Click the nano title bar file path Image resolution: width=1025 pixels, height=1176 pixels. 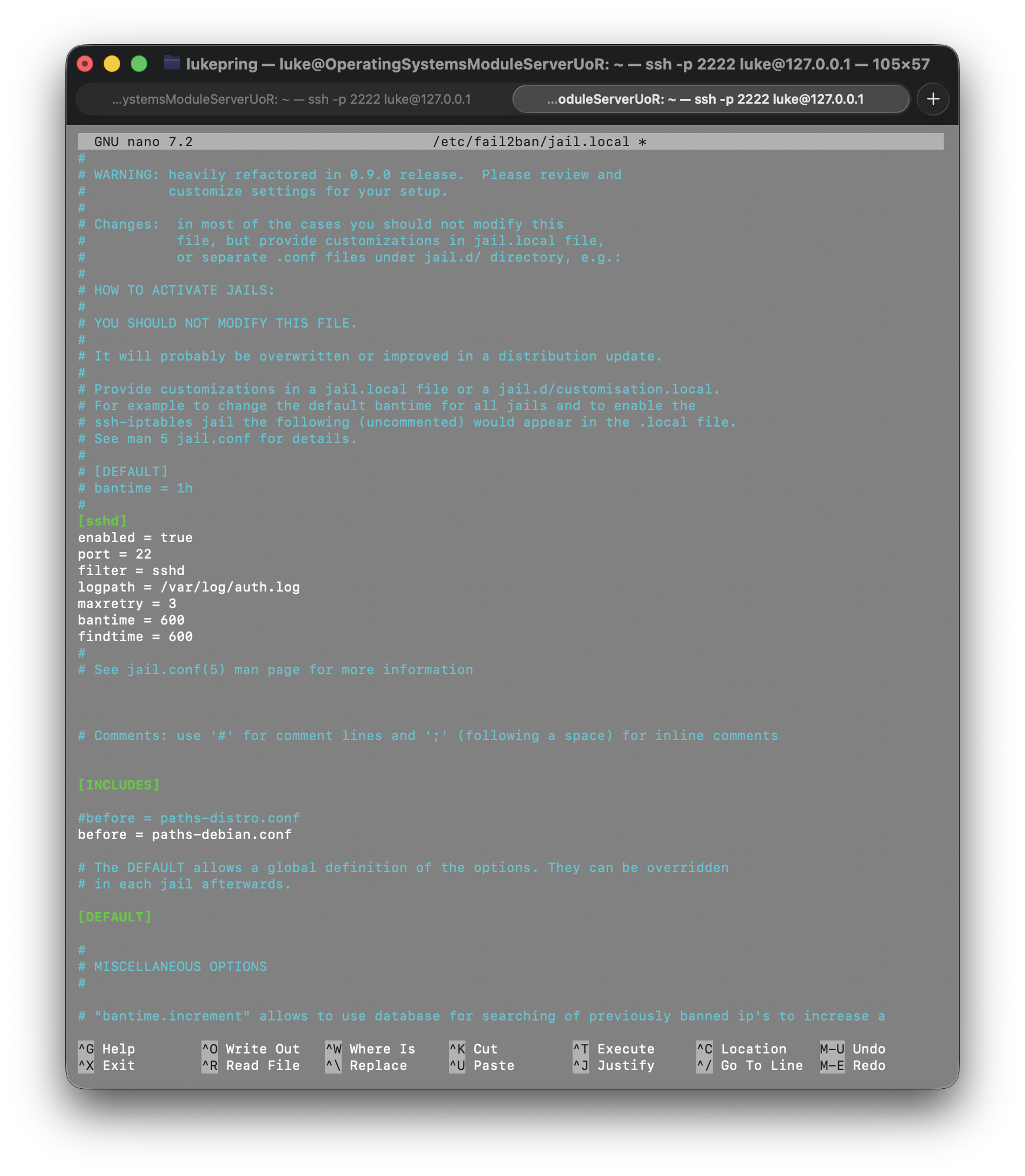click(x=531, y=142)
